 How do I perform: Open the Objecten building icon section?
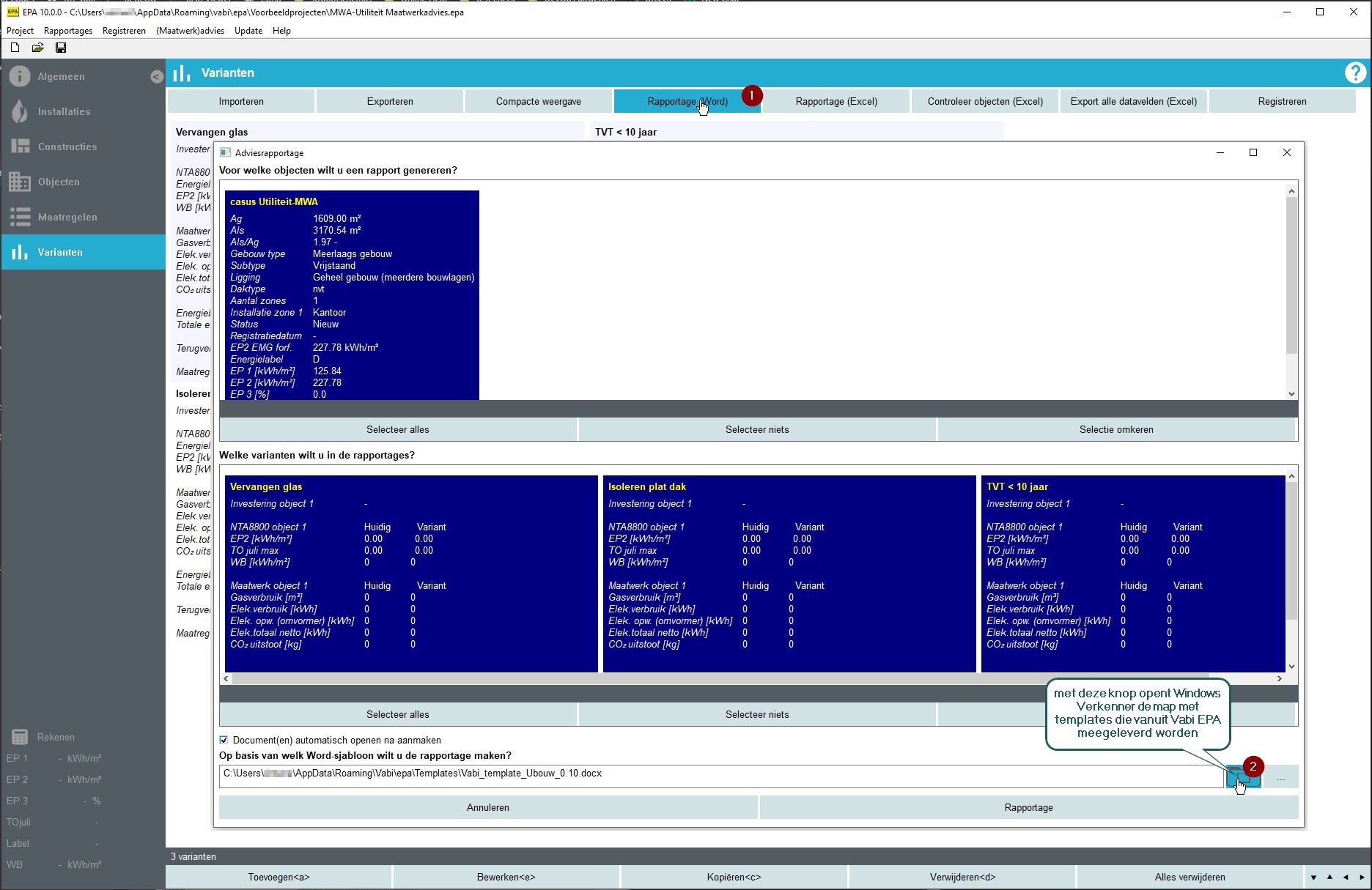[x=20, y=182]
